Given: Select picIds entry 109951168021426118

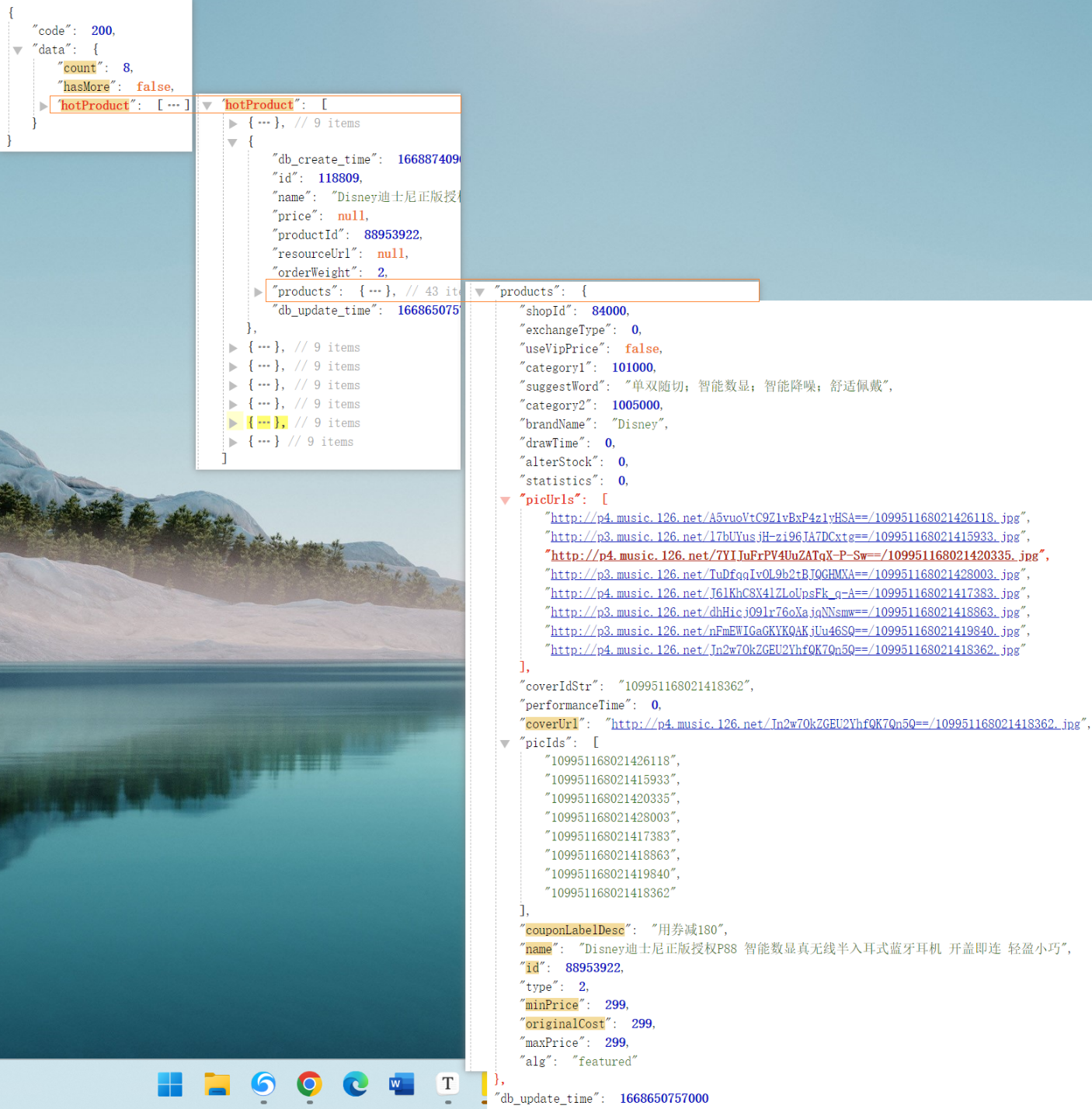Looking at the screenshot, I should click(x=611, y=761).
